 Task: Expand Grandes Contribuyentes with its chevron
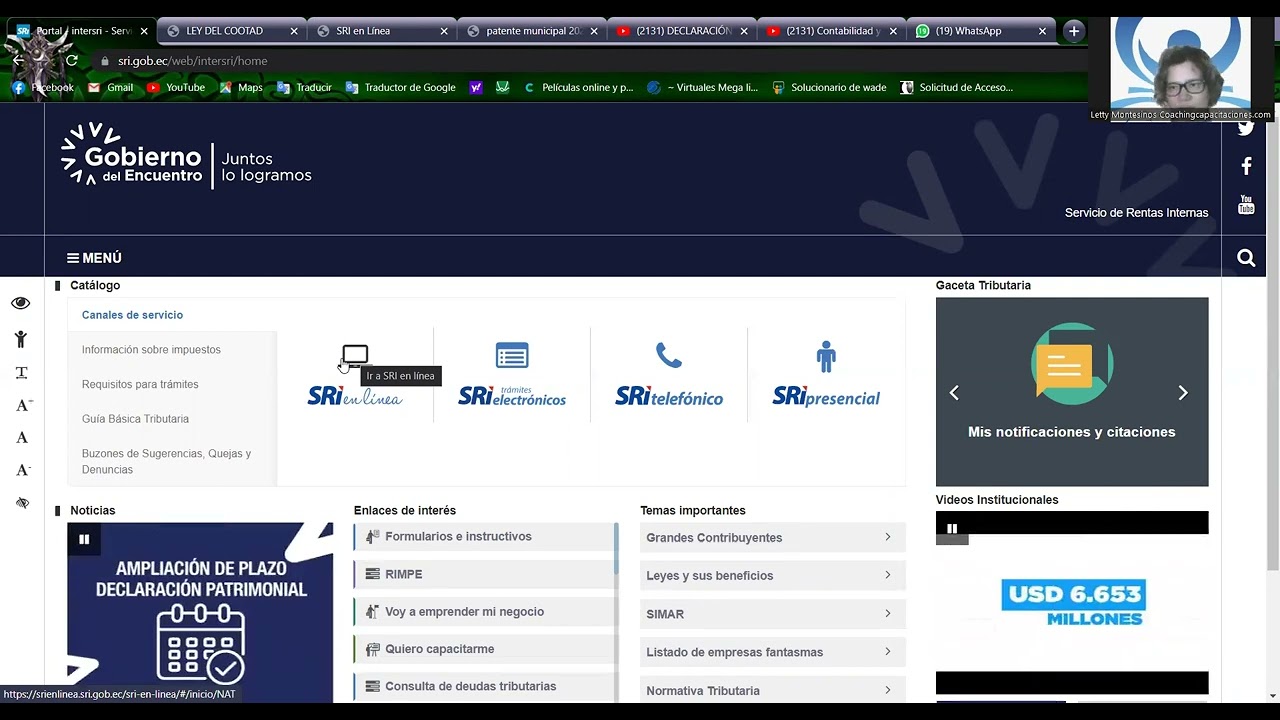tap(887, 537)
